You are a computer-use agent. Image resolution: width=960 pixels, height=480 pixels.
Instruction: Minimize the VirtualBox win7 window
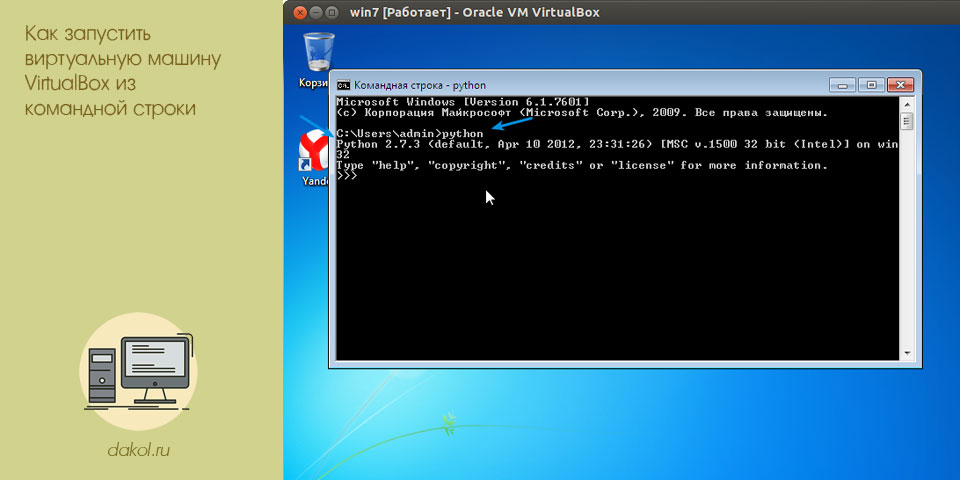316,12
